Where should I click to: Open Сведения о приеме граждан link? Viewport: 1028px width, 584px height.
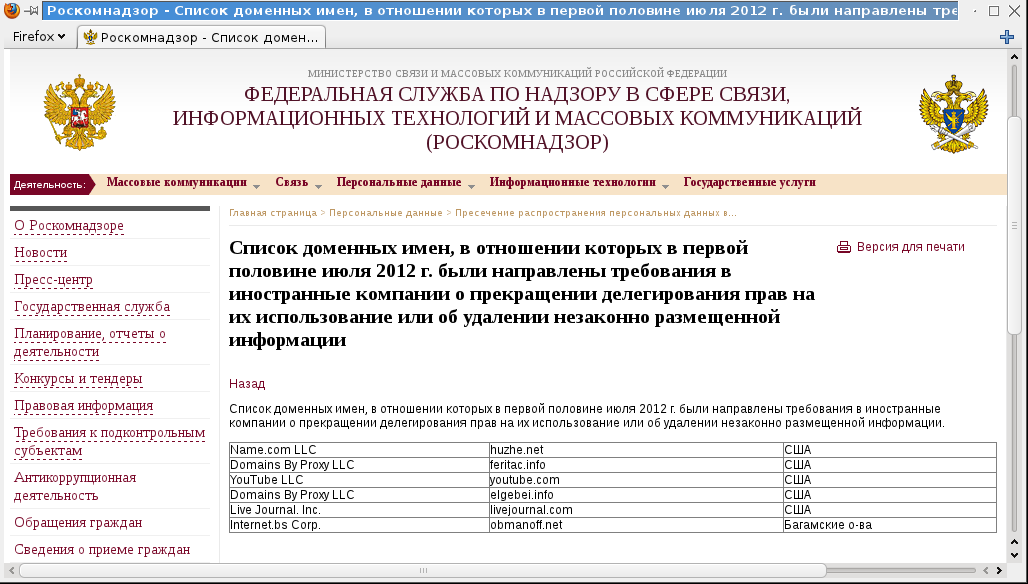click(x=102, y=549)
